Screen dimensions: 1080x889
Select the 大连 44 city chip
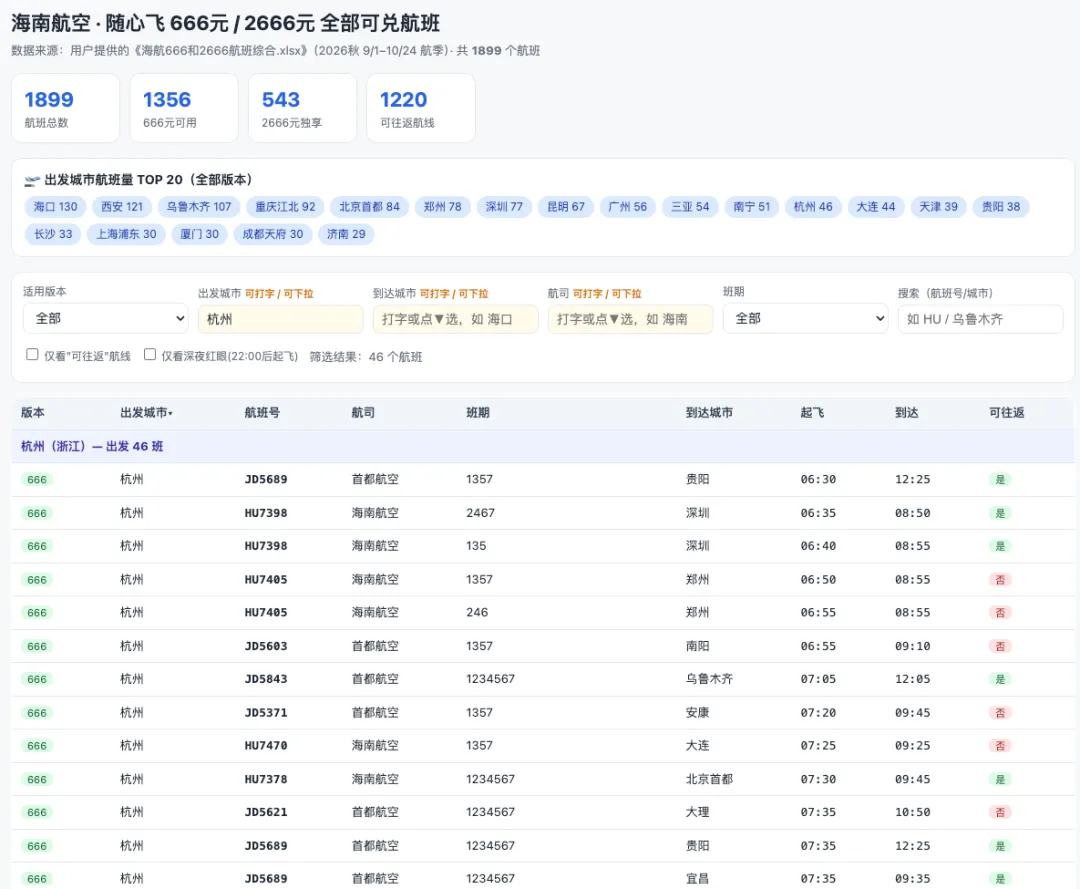click(875, 207)
